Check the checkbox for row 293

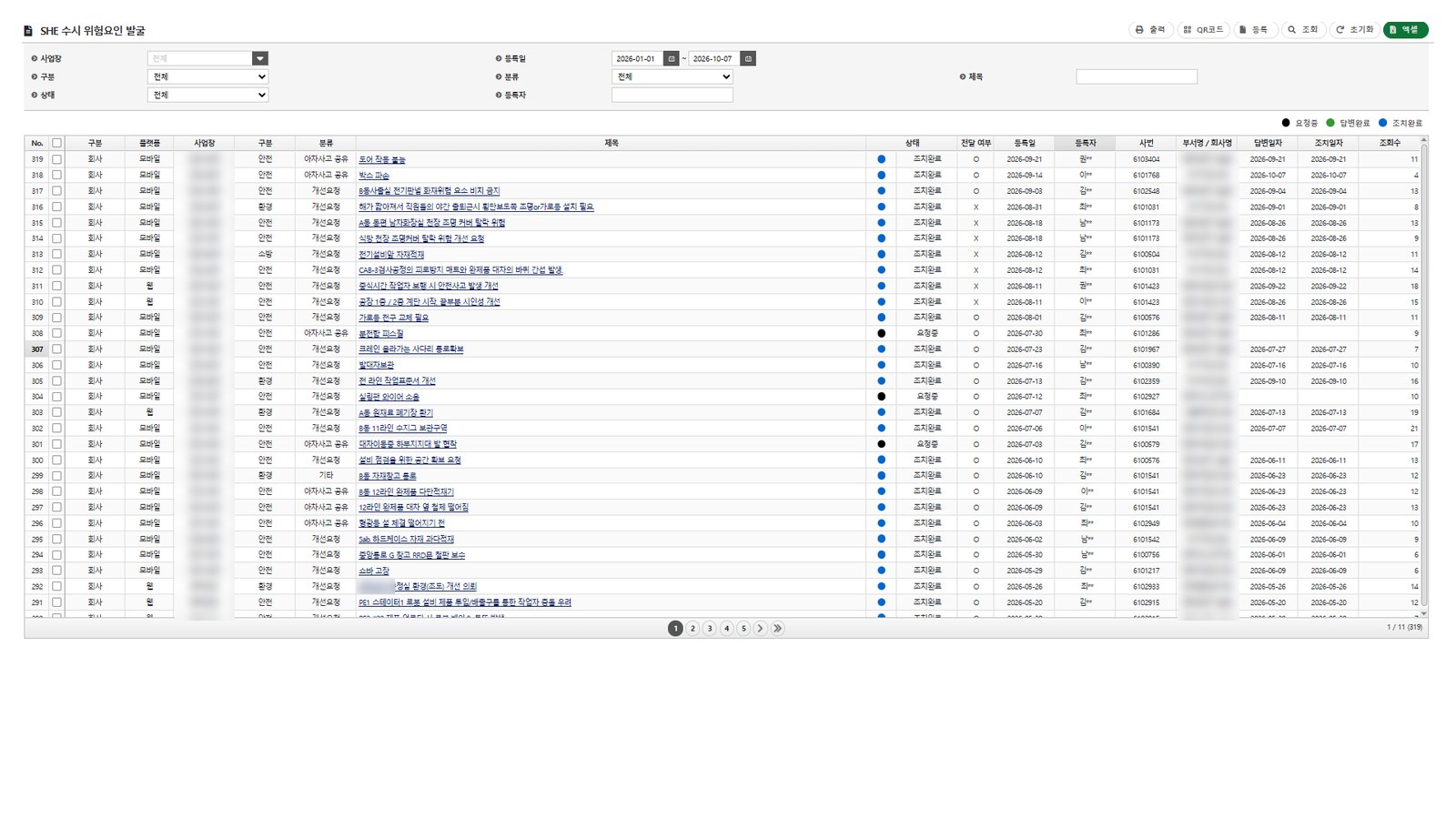(x=56, y=571)
